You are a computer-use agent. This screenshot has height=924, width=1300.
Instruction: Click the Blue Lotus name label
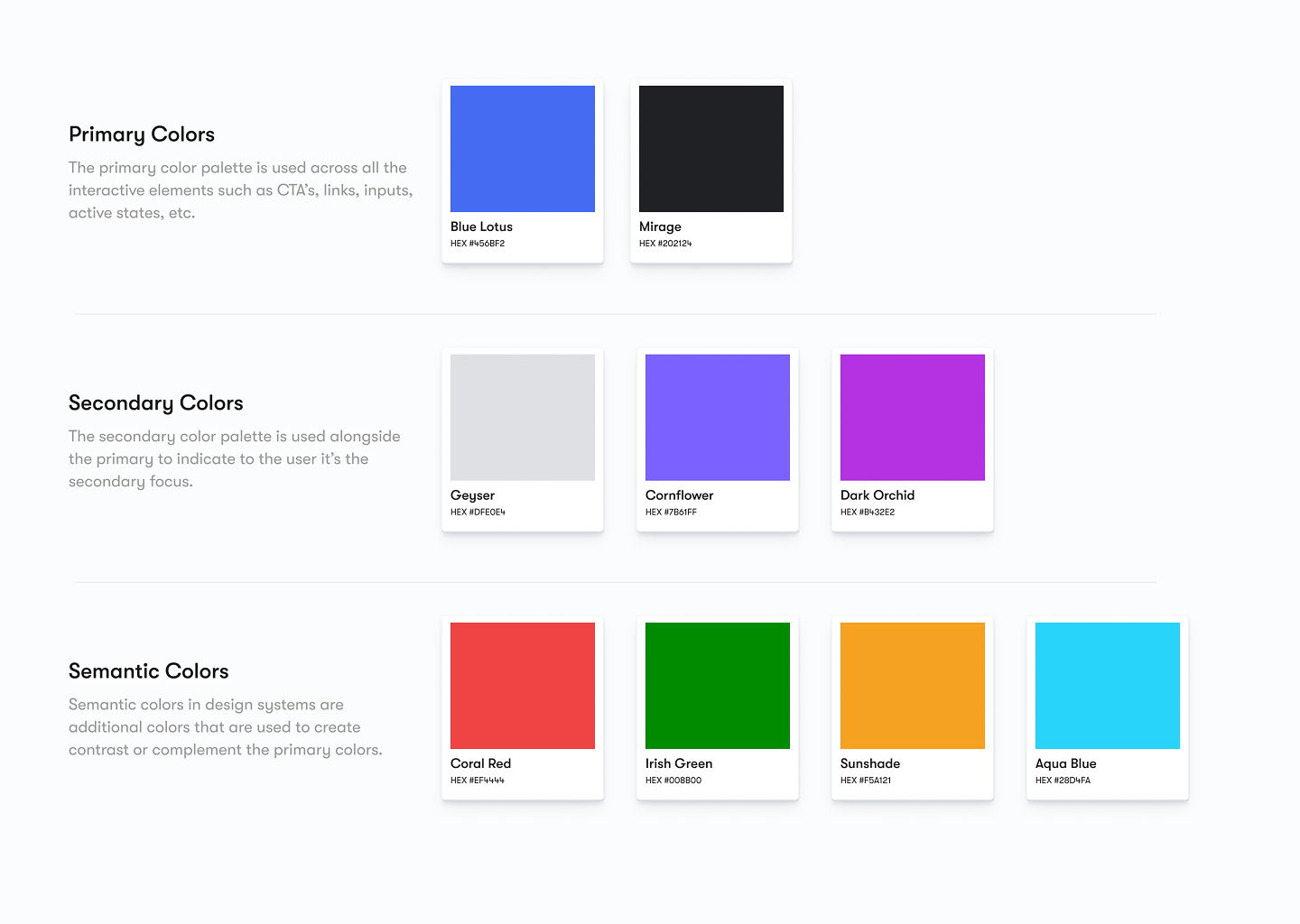click(481, 226)
